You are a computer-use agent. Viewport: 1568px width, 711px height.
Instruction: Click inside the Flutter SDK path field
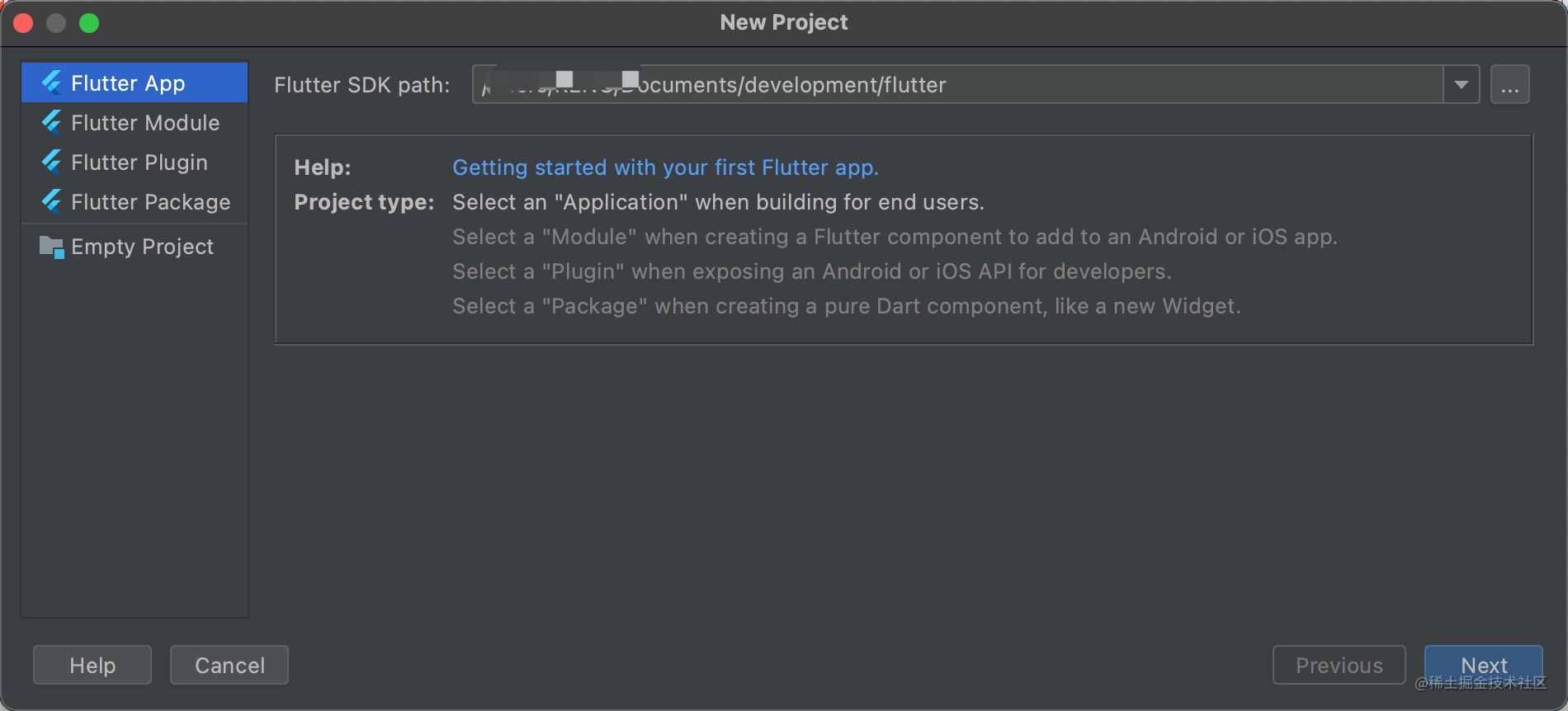tap(957, 85)
